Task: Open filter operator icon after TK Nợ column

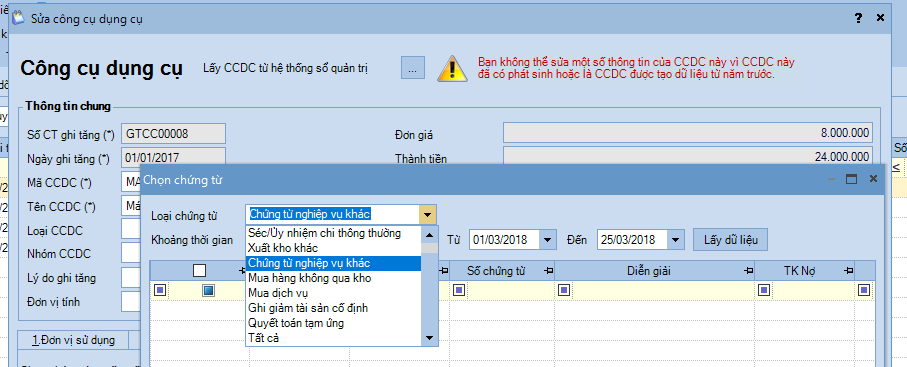Action: click(864, 290)
